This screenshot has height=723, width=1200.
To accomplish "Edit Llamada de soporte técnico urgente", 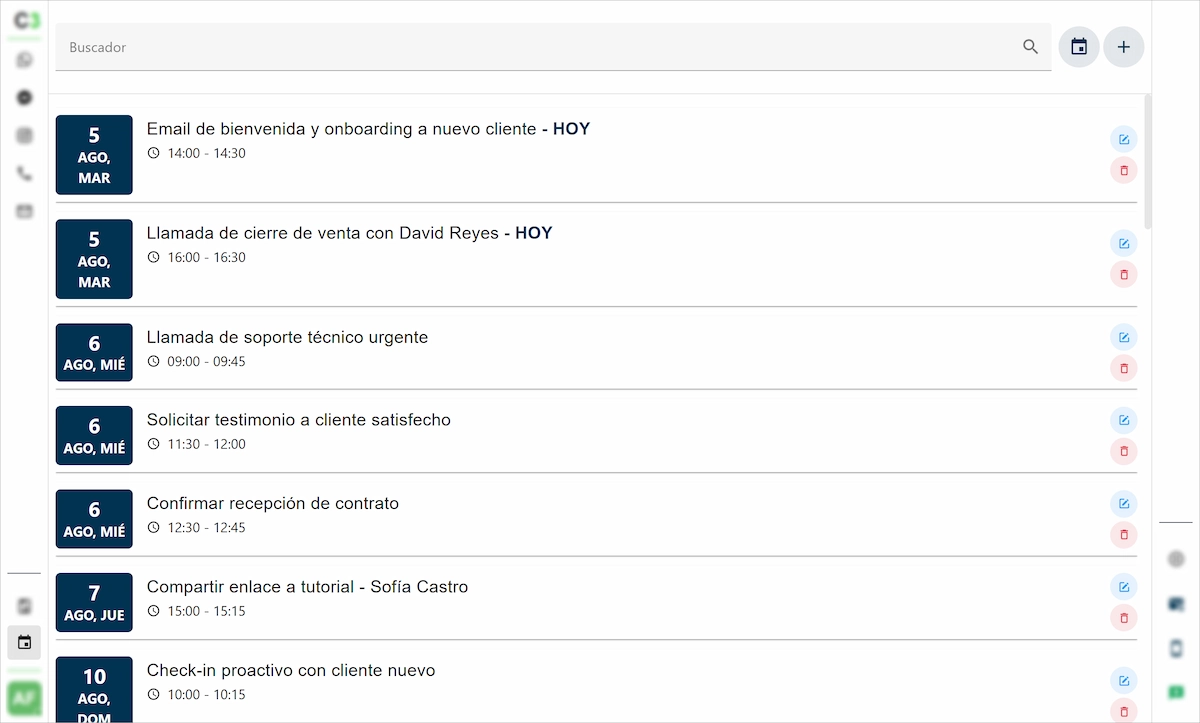I will click(x=1123, y=337).
